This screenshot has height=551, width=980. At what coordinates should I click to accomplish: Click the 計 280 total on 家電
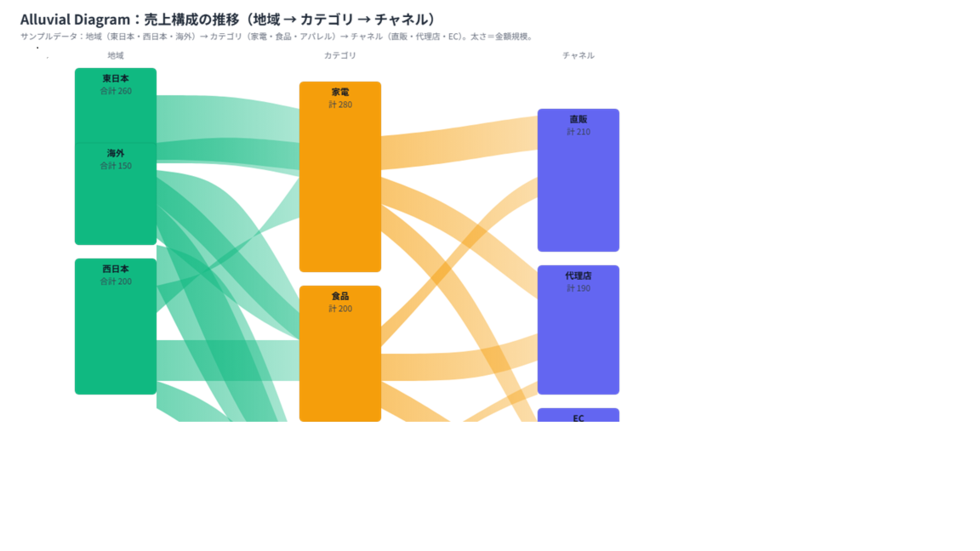click(x=340, y=104)
